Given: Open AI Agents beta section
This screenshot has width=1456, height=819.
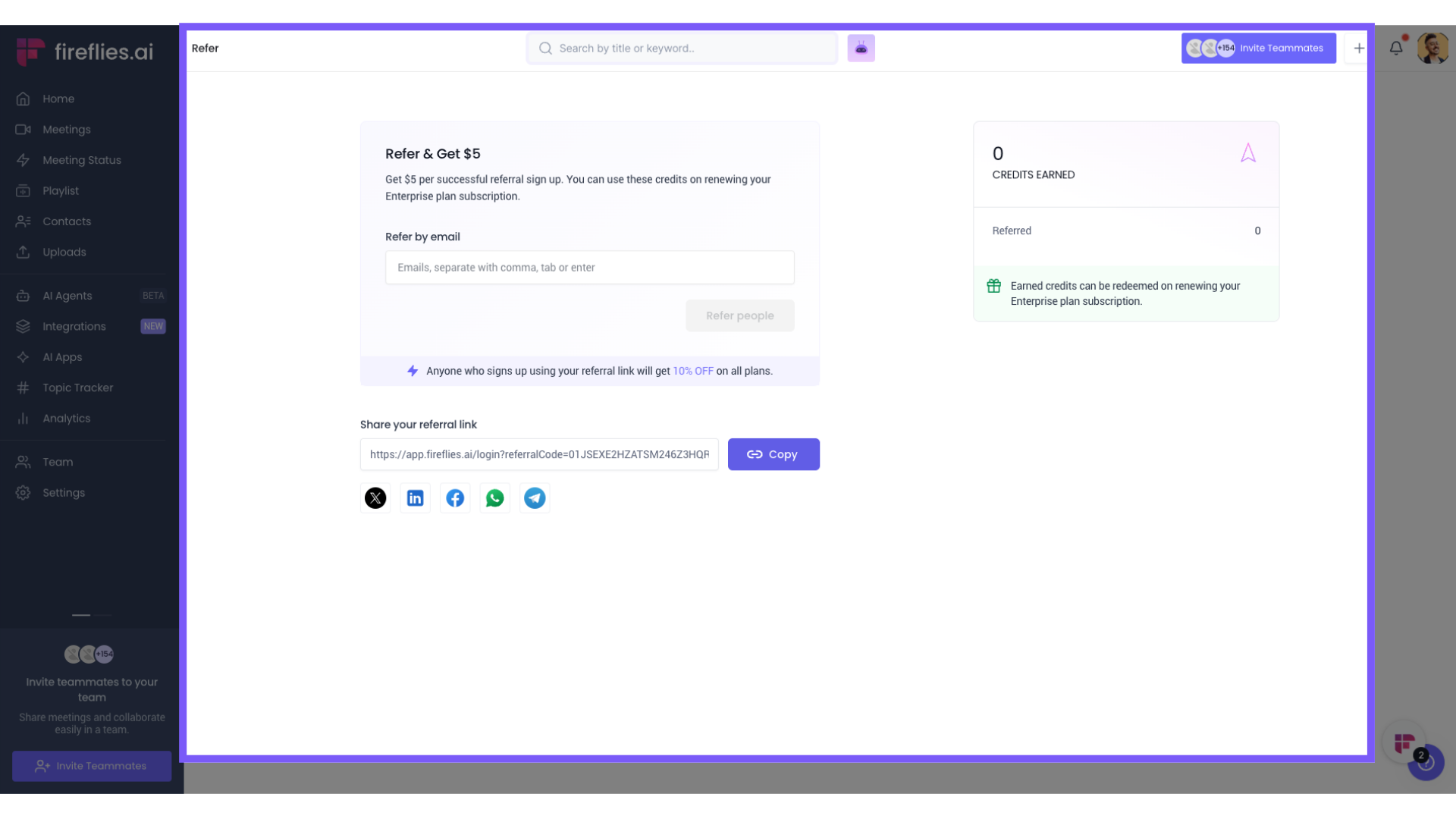Looking at the screenshot, I should coord(67,296).
